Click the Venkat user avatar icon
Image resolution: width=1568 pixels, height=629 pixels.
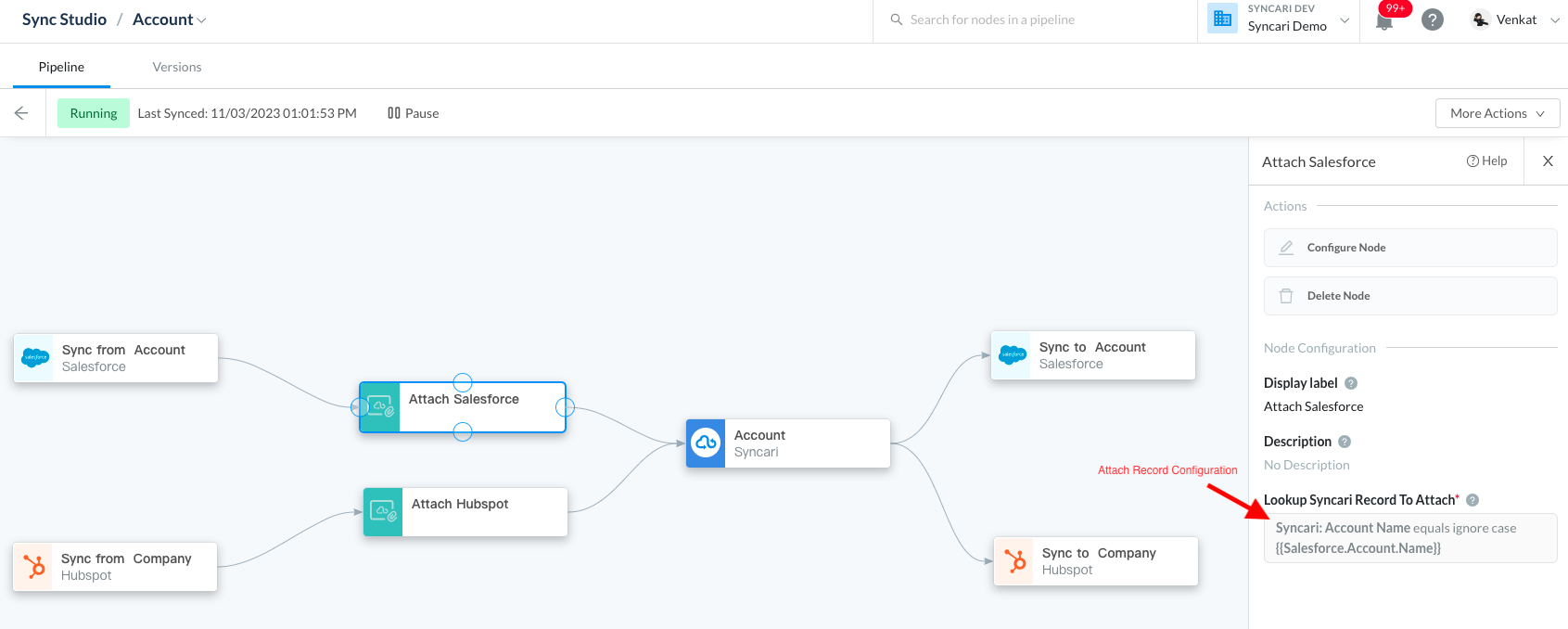tap(1481, 19)
